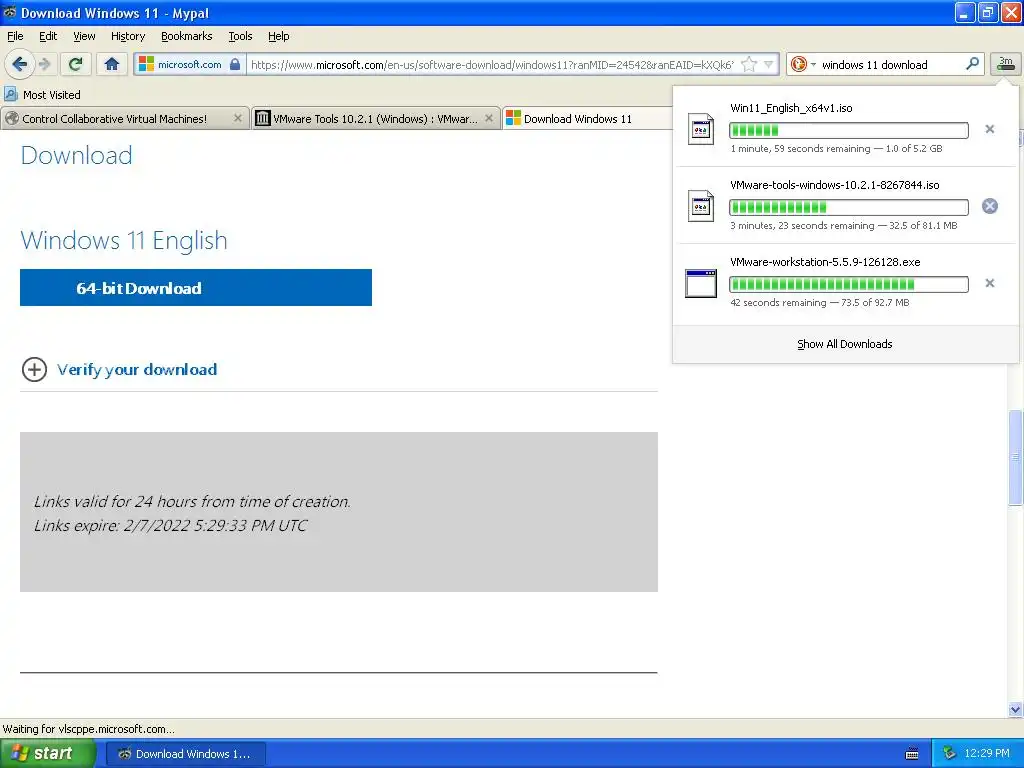
Task: Bookmark this page with the star
Action: pyautogui.click(x=749, y=64)
